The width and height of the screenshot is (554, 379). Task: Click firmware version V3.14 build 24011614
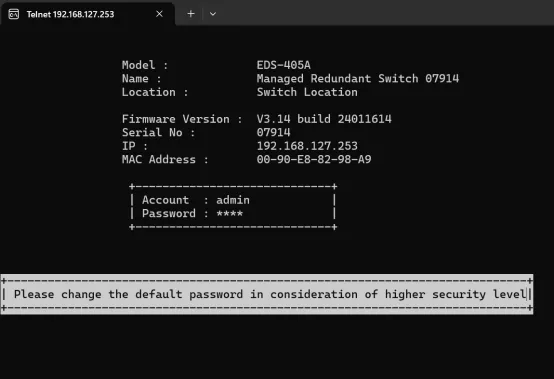point(324,119)
